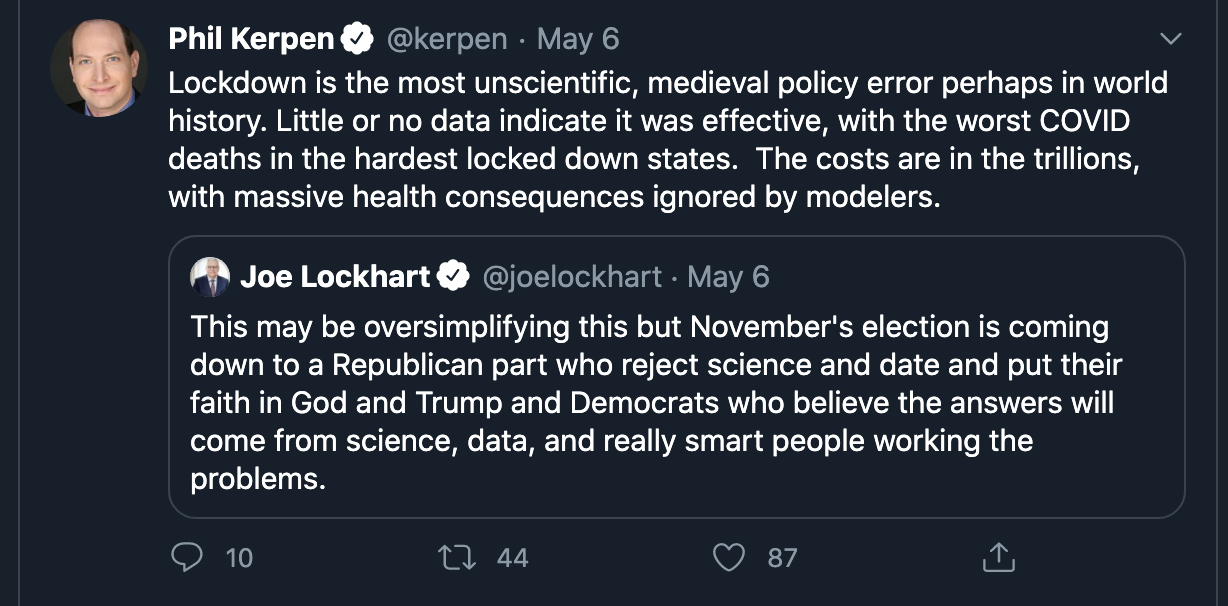
Task: Open Joe Lockhart's small avatar
Action: [210, 277]
